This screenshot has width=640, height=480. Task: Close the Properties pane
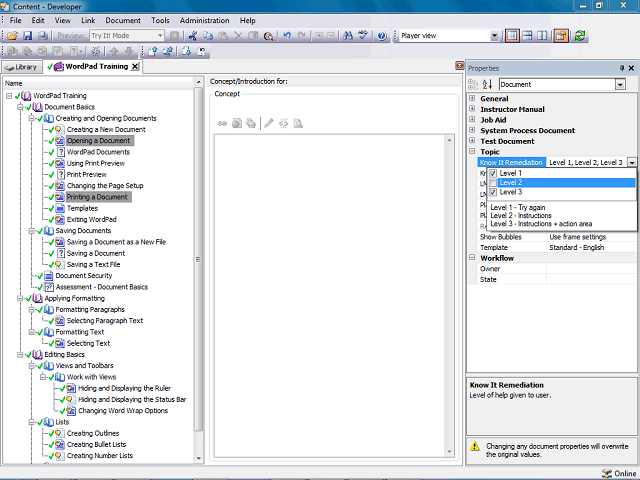tap(631, 68)
